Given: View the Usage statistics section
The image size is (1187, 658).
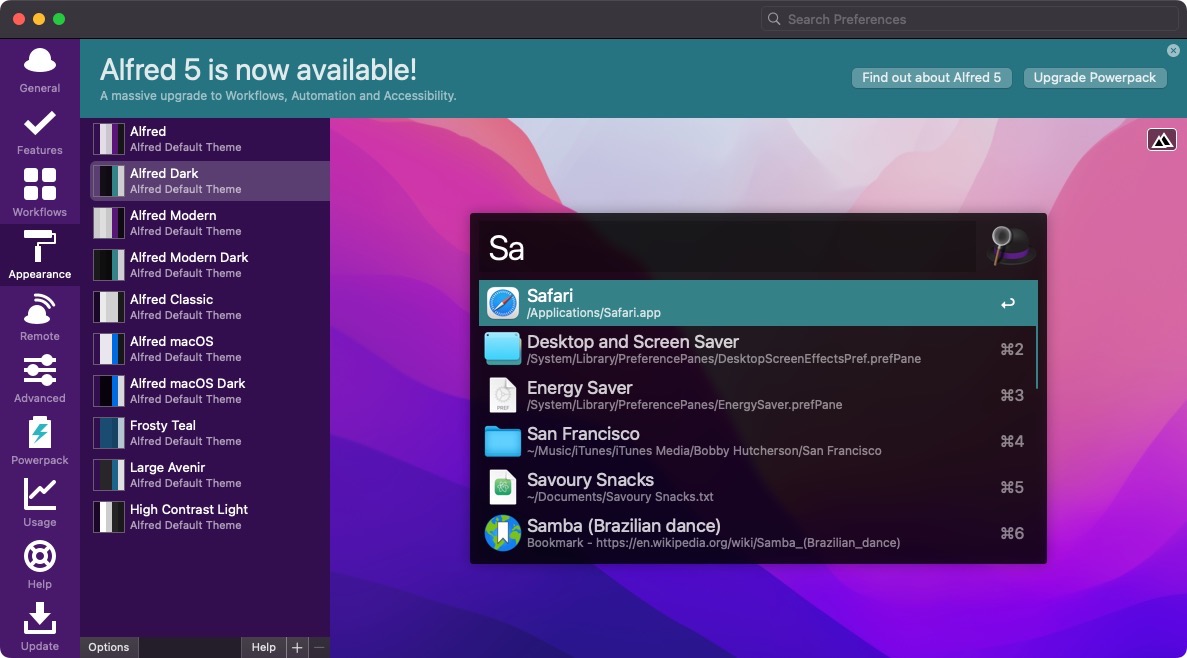Looking at the screenshot, I should (x=39, y=505).
